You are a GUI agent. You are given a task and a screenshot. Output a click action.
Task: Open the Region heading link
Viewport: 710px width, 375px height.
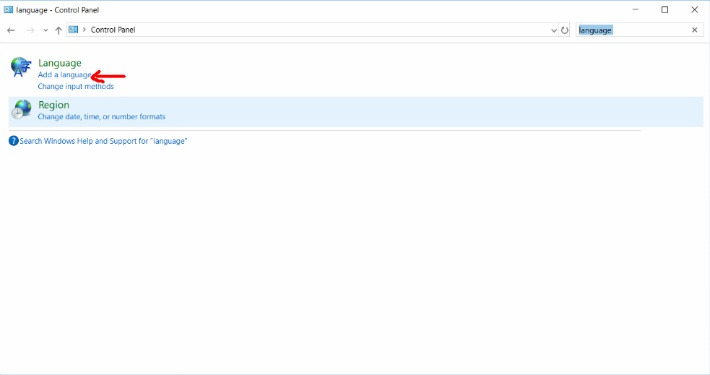tap(54, 105)
